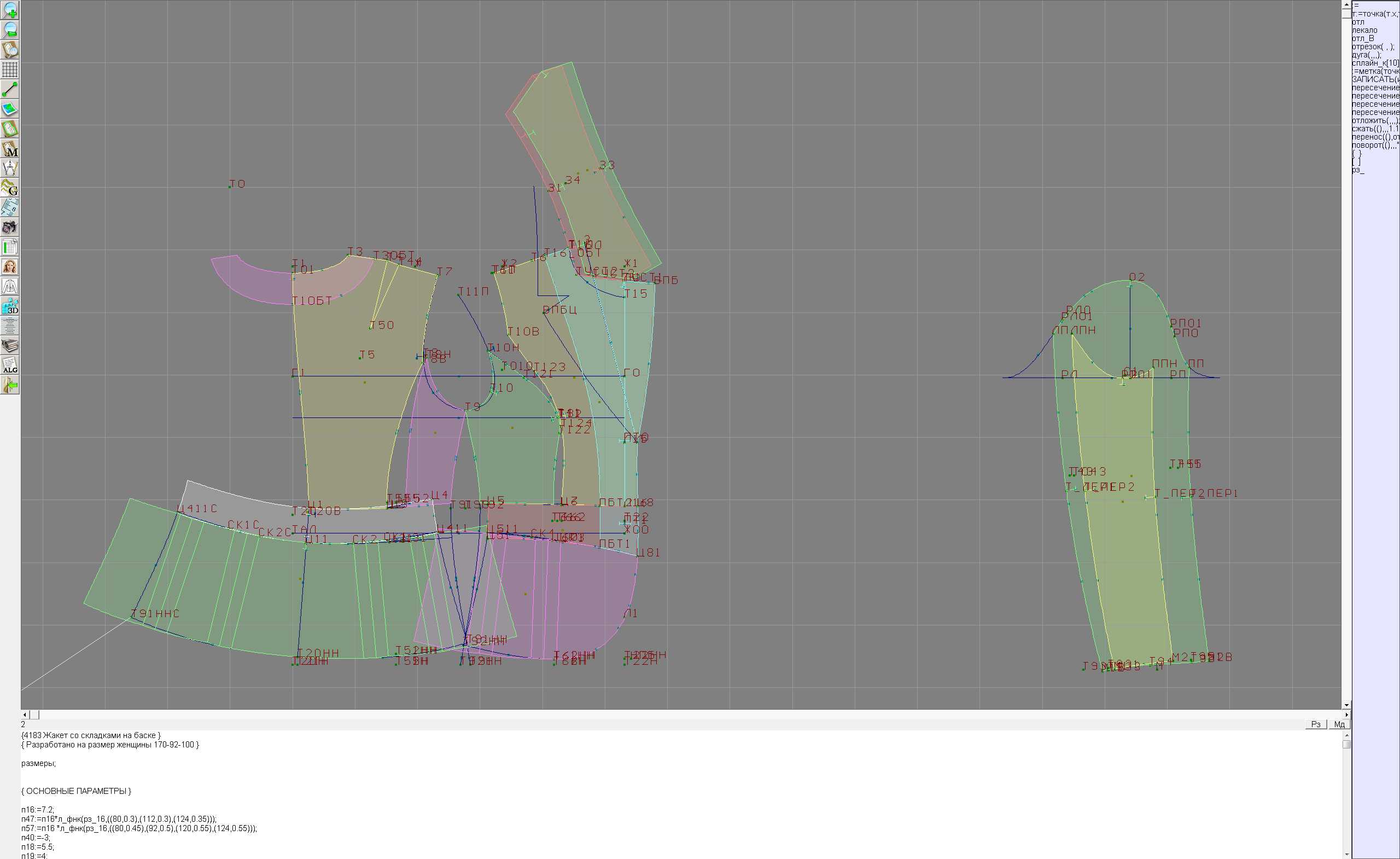Open the stacked books library icon
This screenshot has width=1400, height=859.
point(10,346)
